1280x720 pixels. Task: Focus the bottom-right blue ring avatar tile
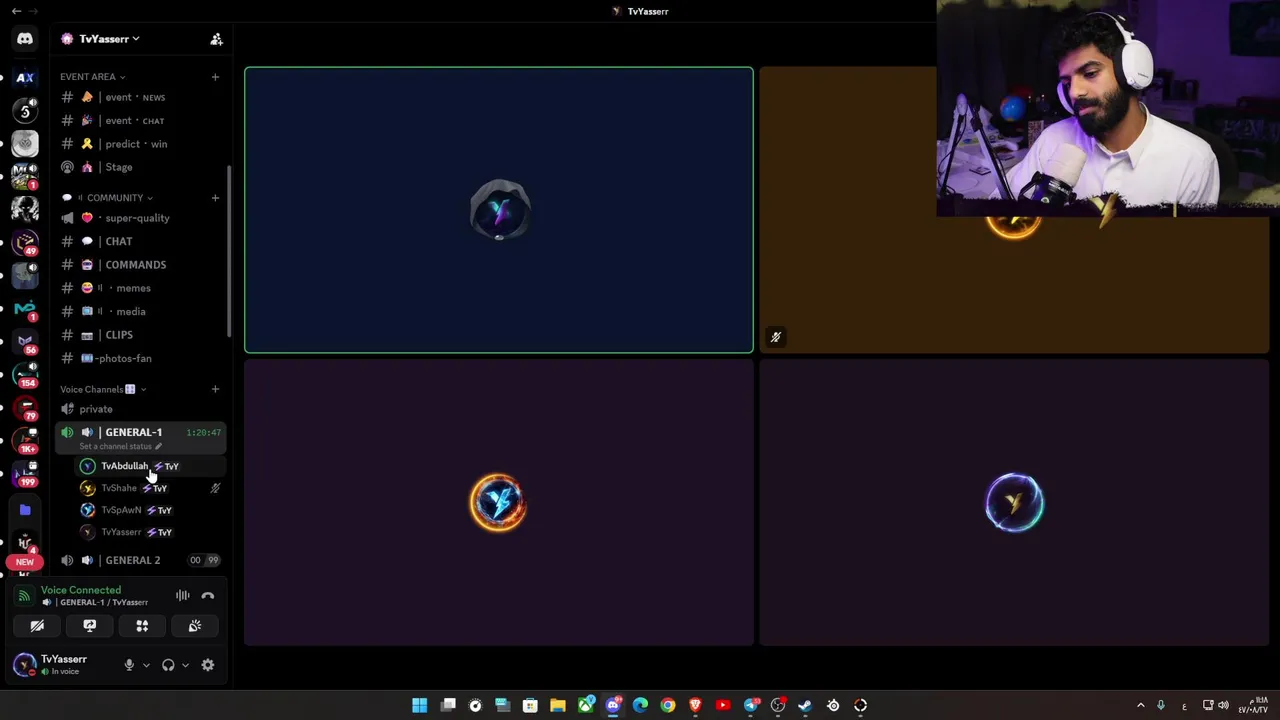click(x=1014, y=502)
